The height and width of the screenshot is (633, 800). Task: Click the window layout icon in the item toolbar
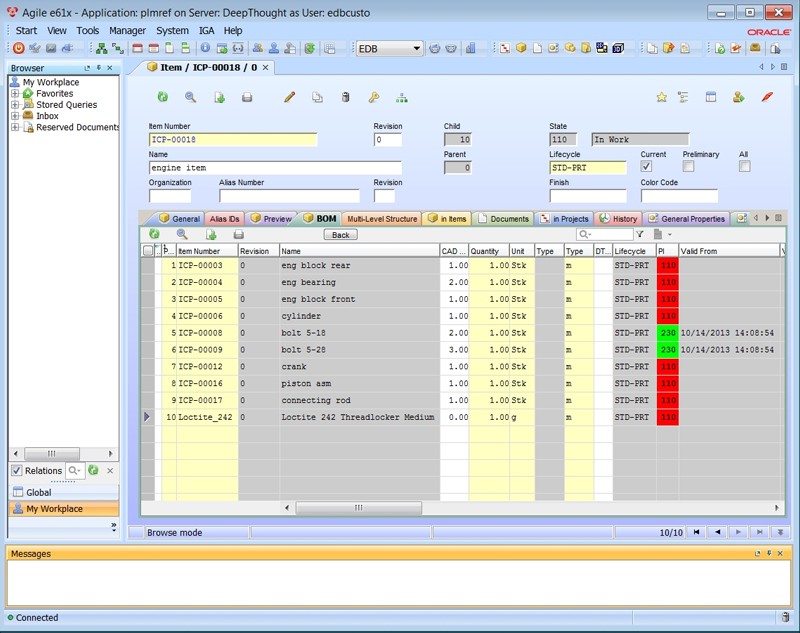711,97
